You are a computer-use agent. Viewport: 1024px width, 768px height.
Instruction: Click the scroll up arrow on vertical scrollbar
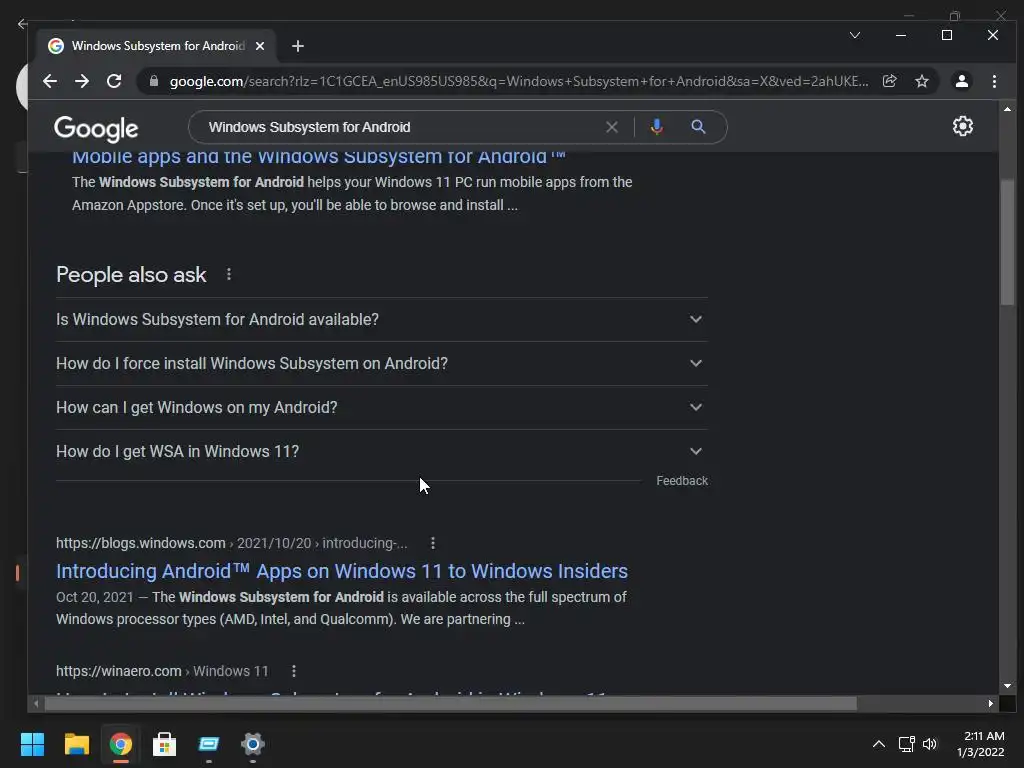pos(1007,109)
